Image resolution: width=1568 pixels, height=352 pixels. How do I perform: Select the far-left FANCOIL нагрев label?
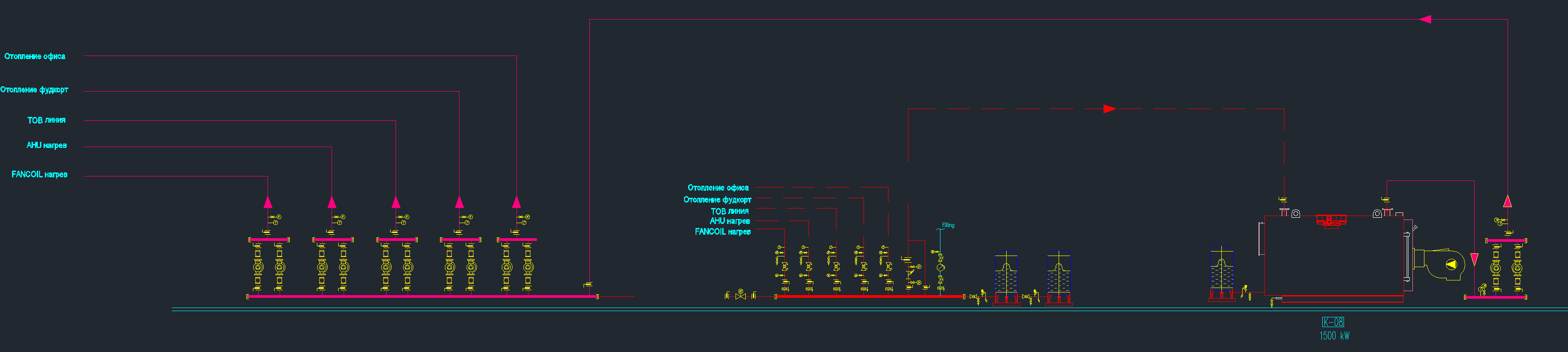click(40, 175)
